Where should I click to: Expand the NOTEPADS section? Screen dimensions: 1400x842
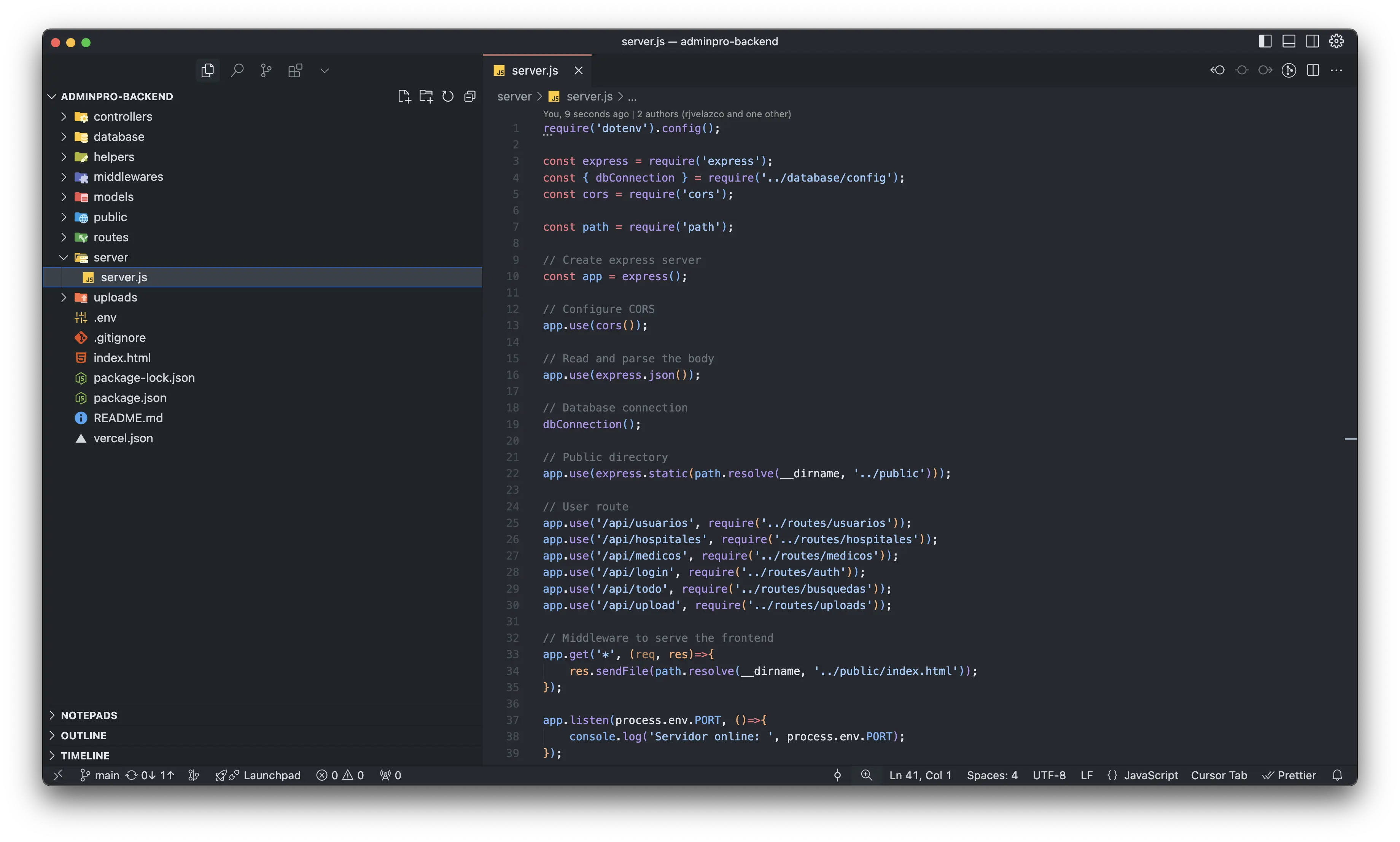(262, 715)
